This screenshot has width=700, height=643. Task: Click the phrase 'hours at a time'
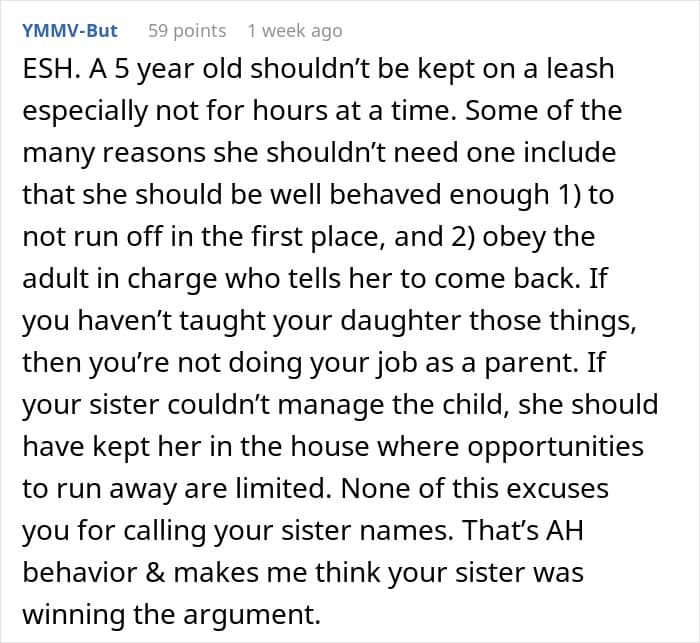350,111
